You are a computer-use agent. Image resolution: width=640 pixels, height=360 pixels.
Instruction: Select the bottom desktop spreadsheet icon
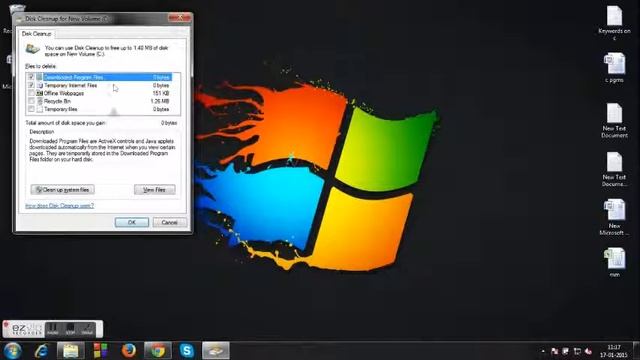coord(614,262)
